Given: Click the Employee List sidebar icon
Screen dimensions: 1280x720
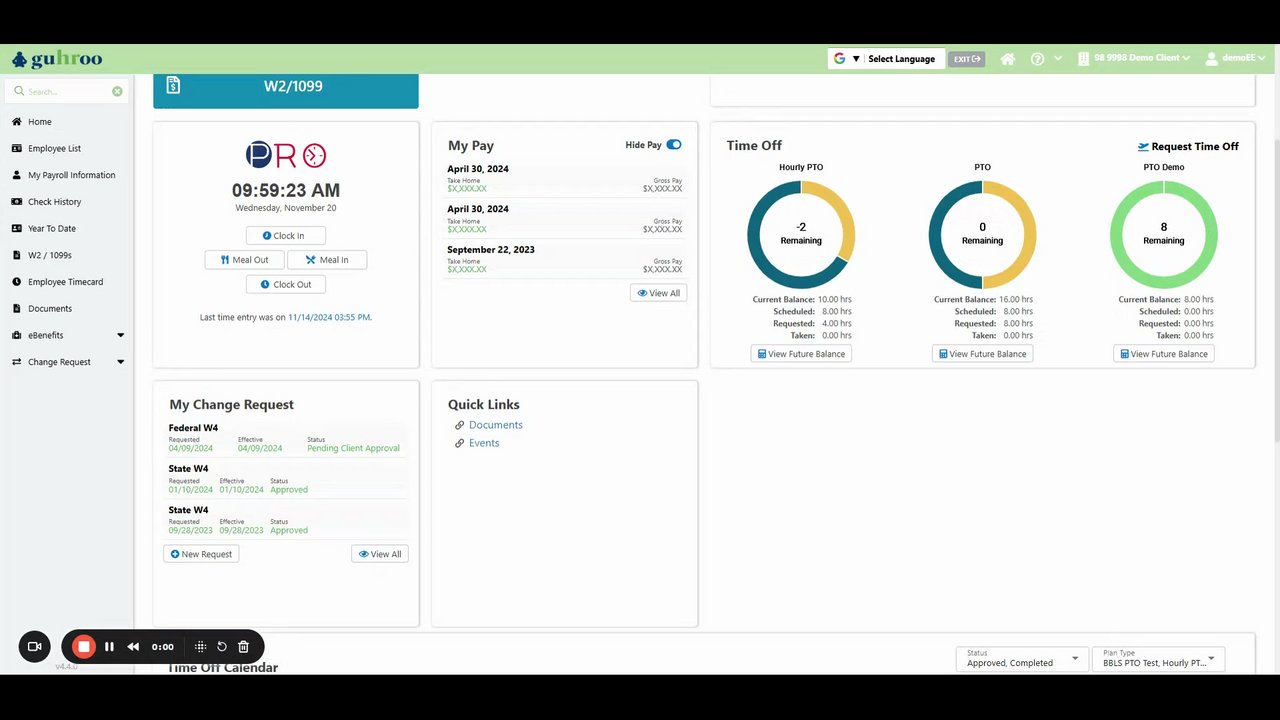Looking at the screenshot, I should [x=17, y=148].
